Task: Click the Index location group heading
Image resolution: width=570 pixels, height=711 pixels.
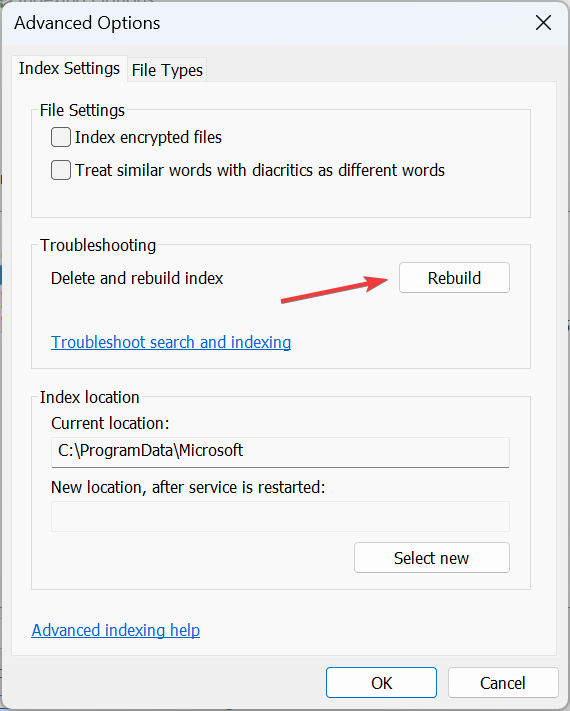Action: [89, 397]
